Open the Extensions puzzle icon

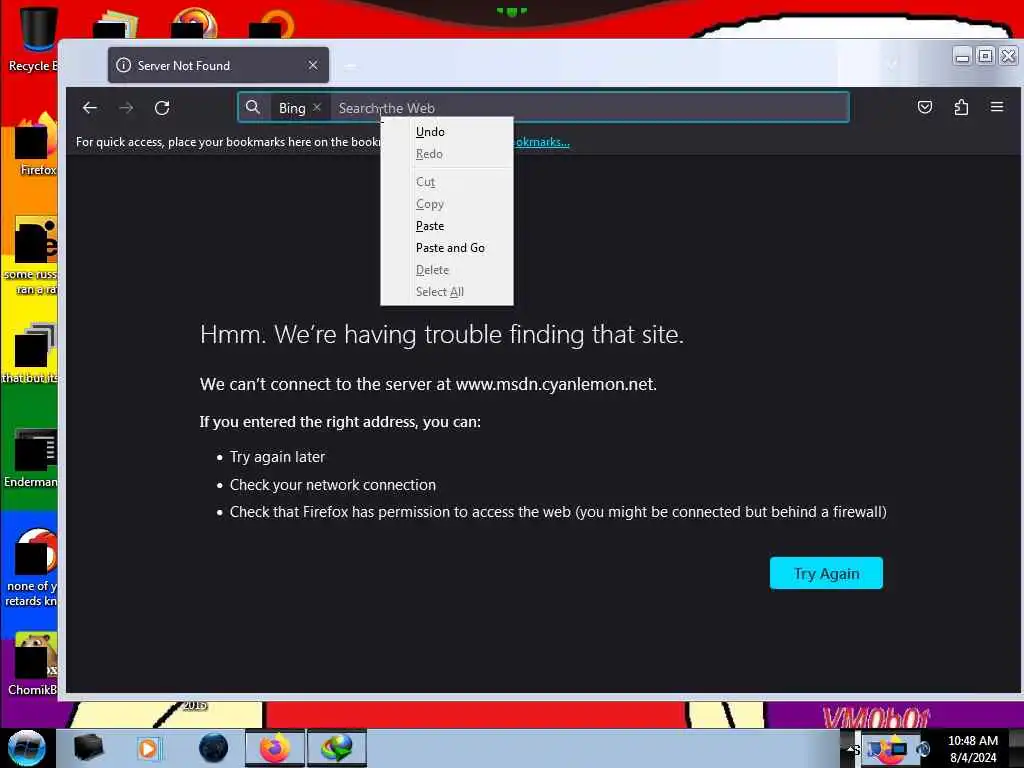[961, 107]
